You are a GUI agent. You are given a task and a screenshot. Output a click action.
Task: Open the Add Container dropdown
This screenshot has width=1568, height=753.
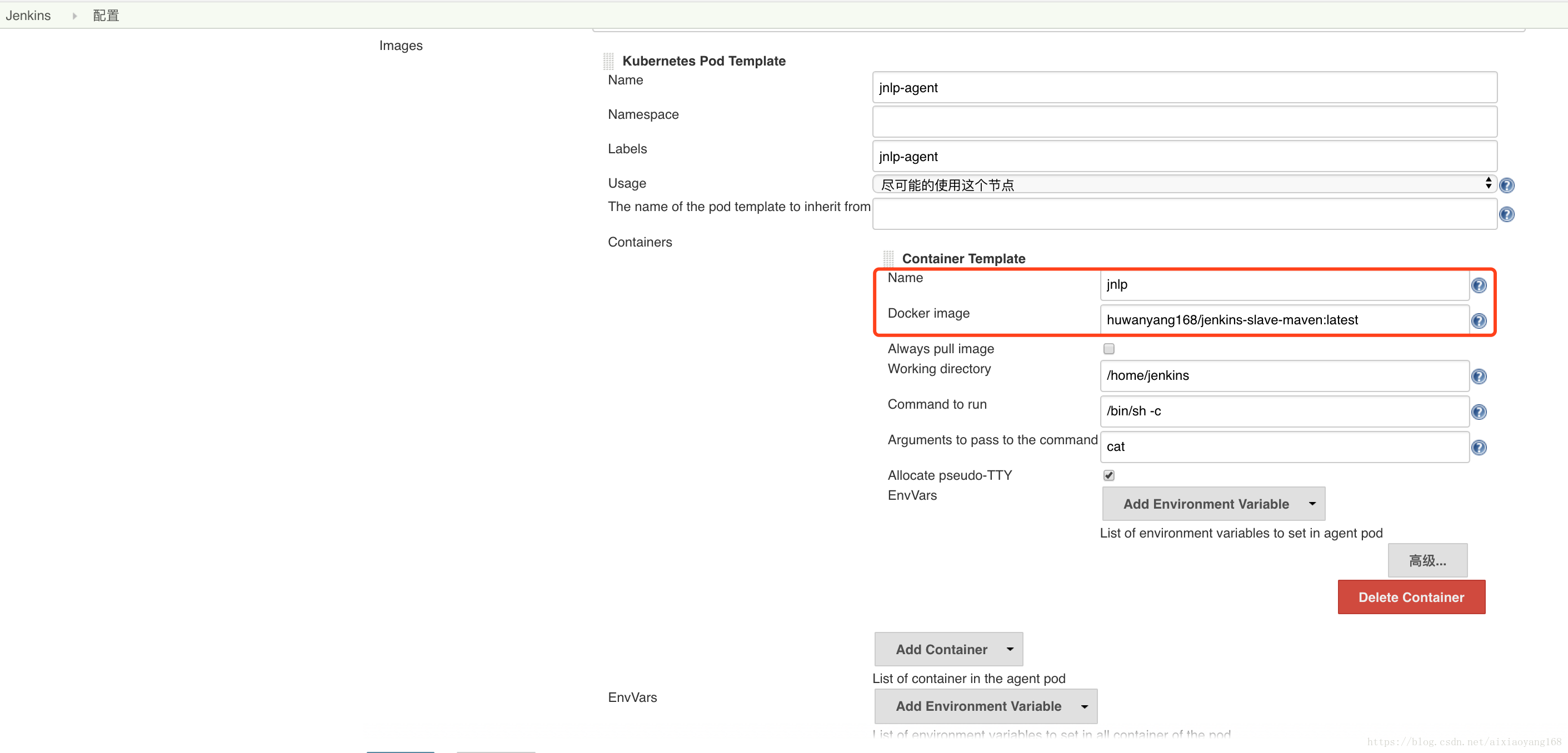[948, 649]
